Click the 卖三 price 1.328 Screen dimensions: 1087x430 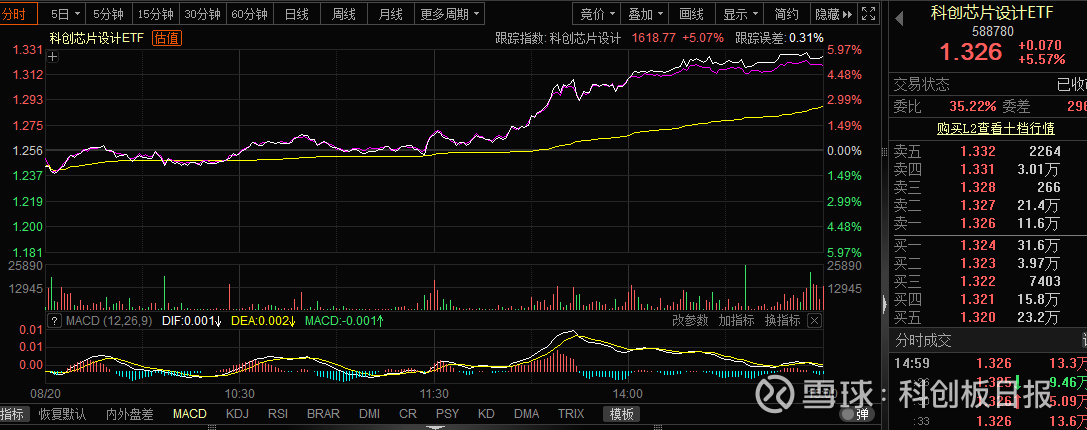(x=977, y=187)
